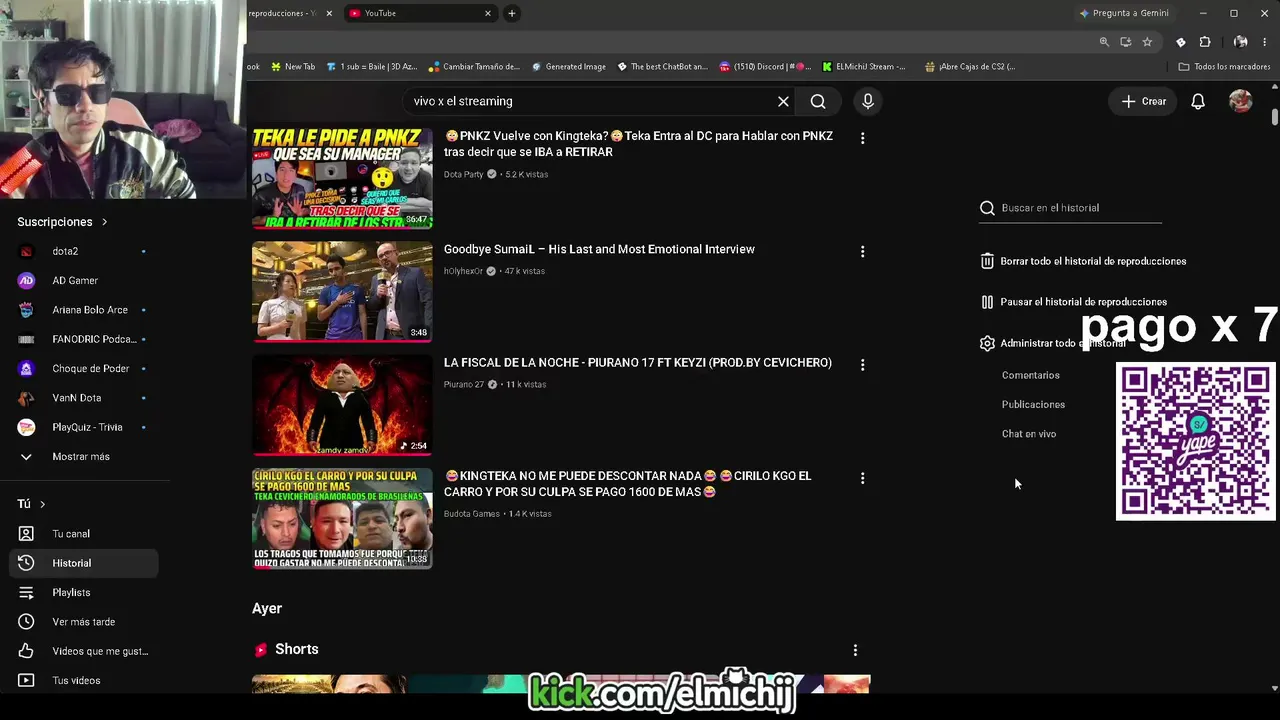1280x720 pixels.
Task: Click the Pregunta a Gemini button
Action: click(x=1124, y=13)
